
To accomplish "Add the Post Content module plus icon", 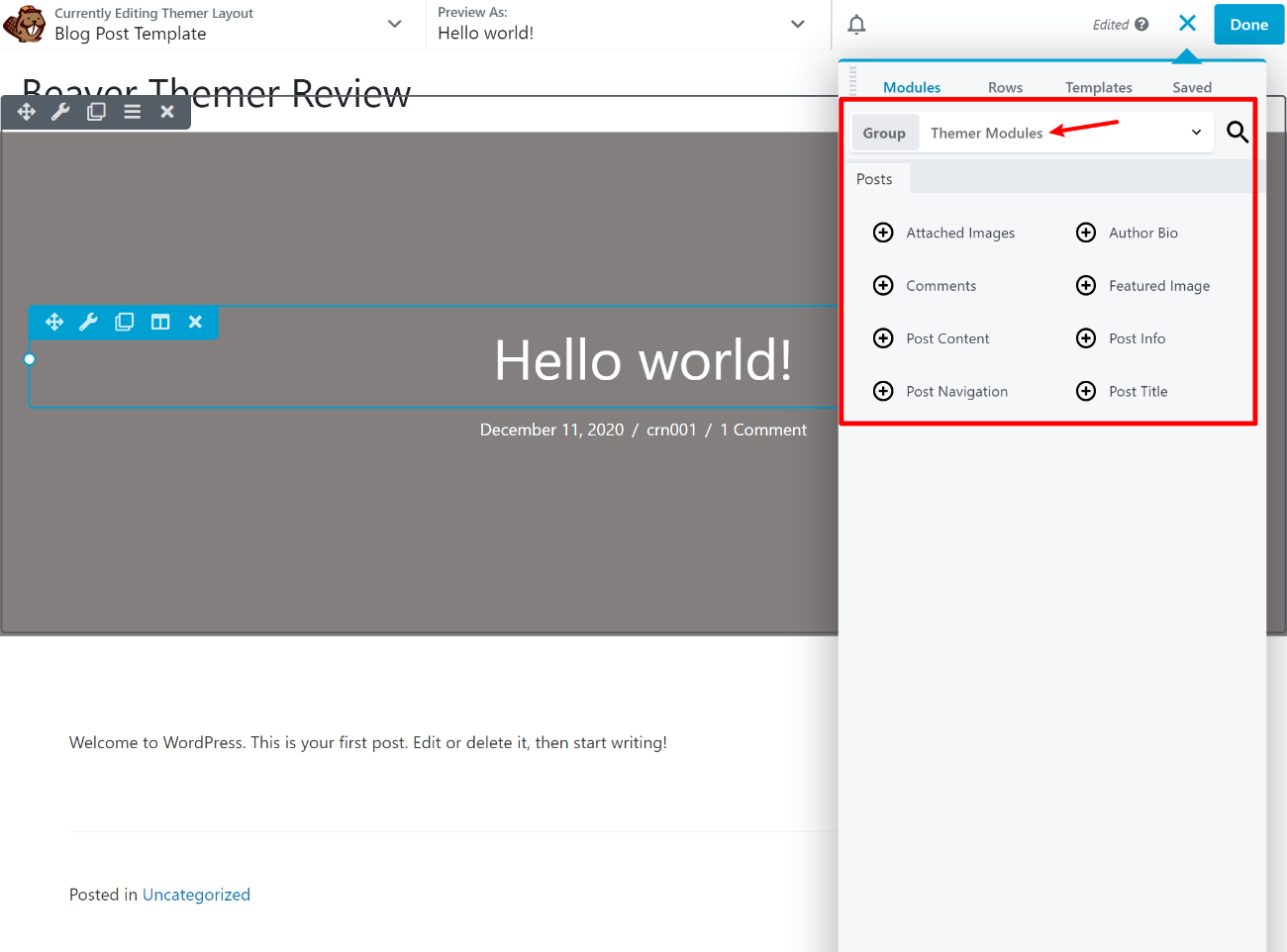I will click(883, 338).
